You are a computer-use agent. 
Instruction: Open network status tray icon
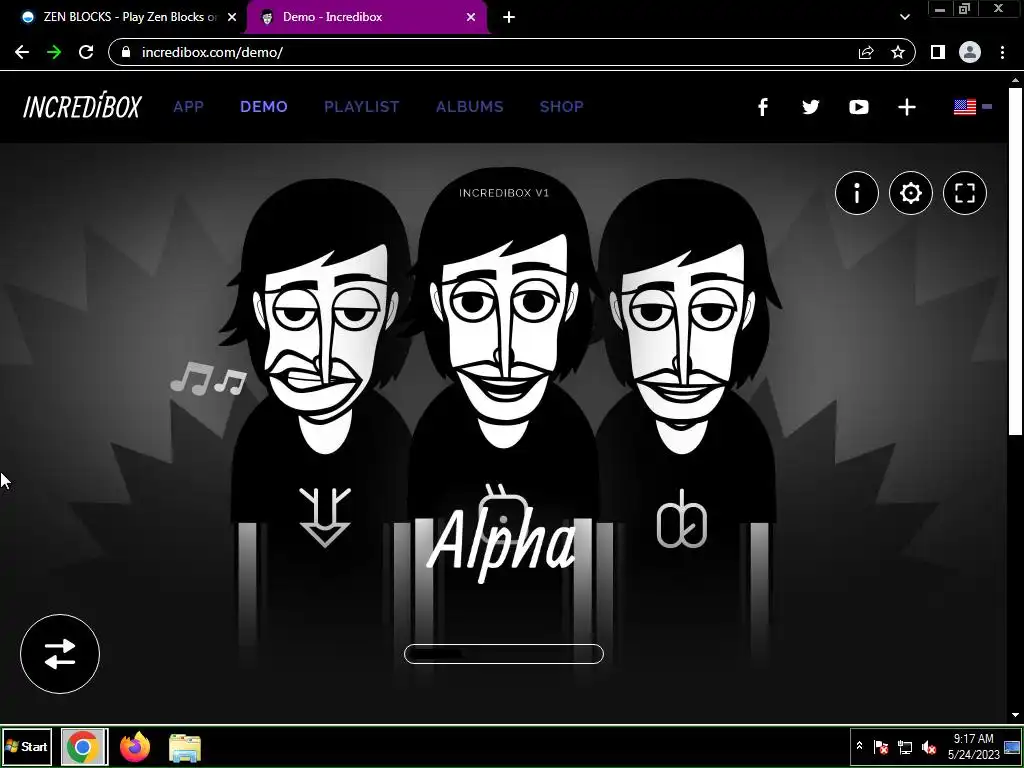click(905, 746)
